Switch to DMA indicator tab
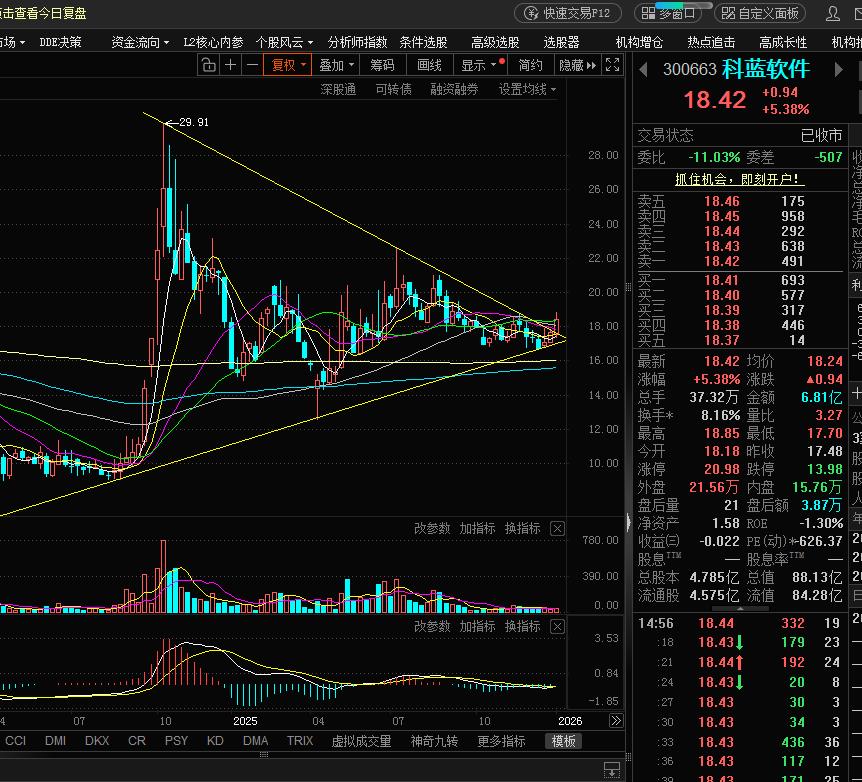The image size is (862, 782). click(256, 741)
